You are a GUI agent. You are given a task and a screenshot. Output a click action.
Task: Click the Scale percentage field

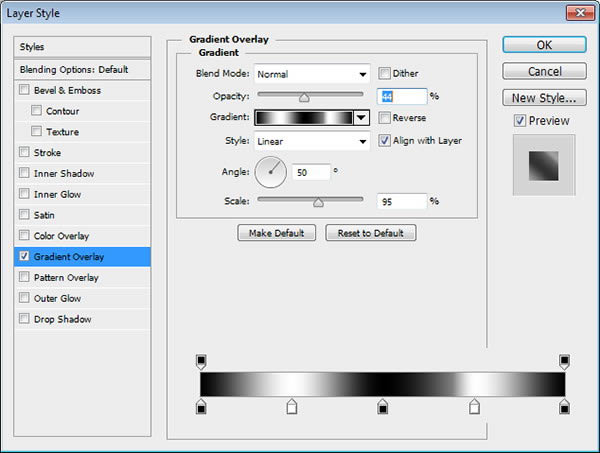pyautogui.click(x=402, y=201)
